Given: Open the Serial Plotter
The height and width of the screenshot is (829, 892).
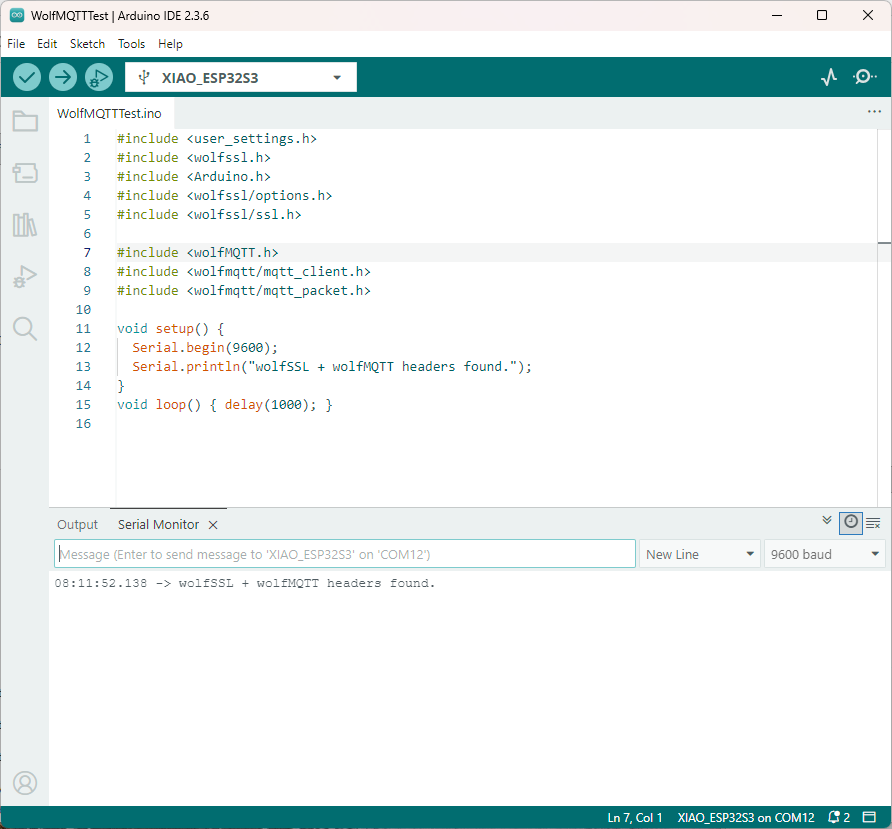Looking at the screenshot, I should point(829,77).
